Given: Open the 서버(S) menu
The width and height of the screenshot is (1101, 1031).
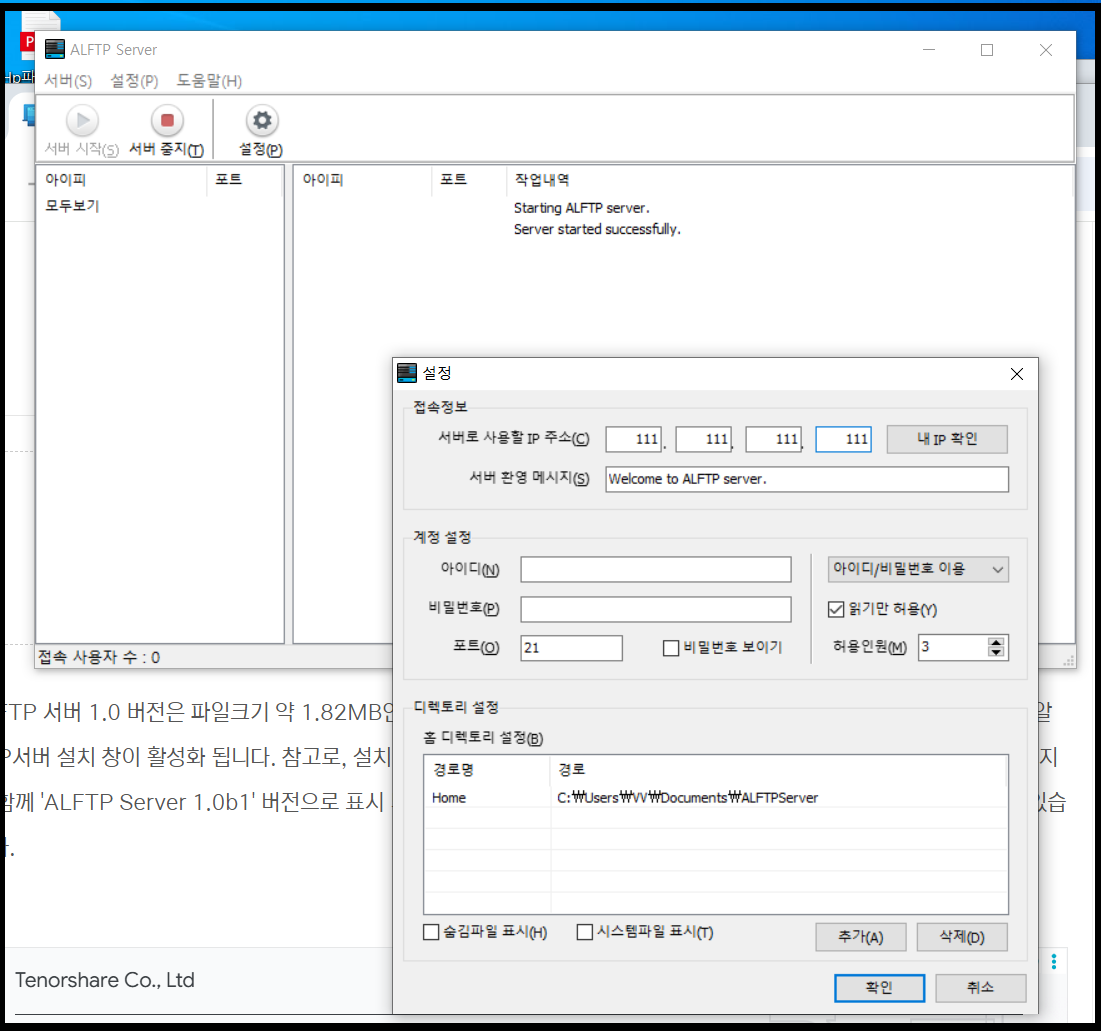Looking at the screenshot, I should click(x=68, y=81).
